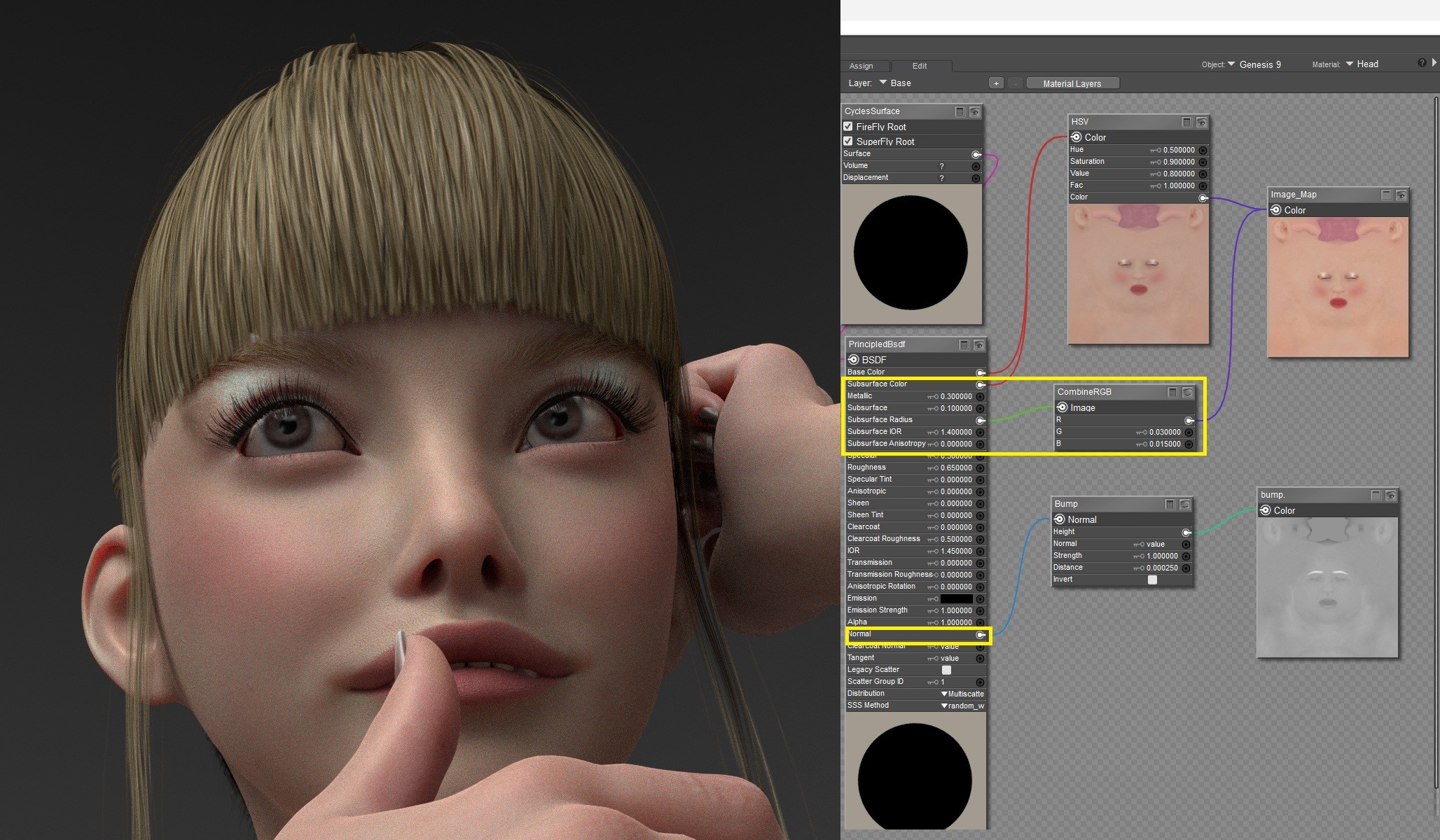Edit the Bump Distance value 0.000250
Screen dimensions: 1440x840
pyautogui.click(x=1162, y=568)
